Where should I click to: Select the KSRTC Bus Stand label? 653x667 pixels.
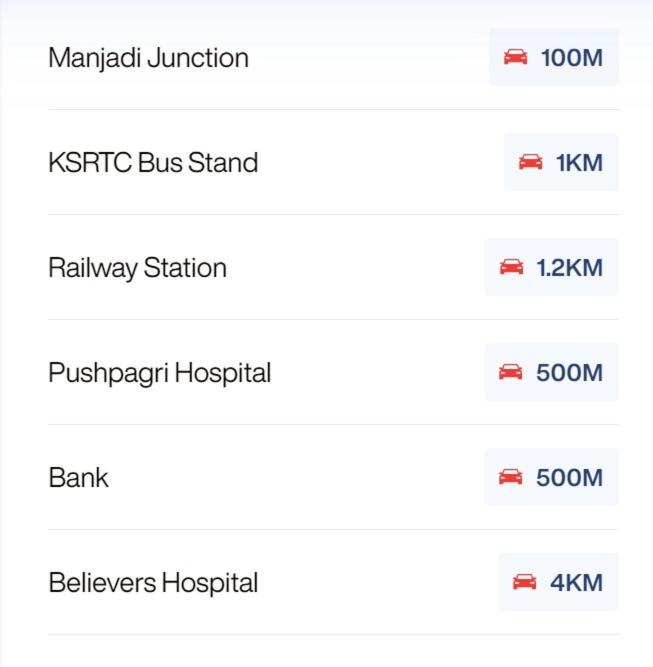(x=153, y=163)
